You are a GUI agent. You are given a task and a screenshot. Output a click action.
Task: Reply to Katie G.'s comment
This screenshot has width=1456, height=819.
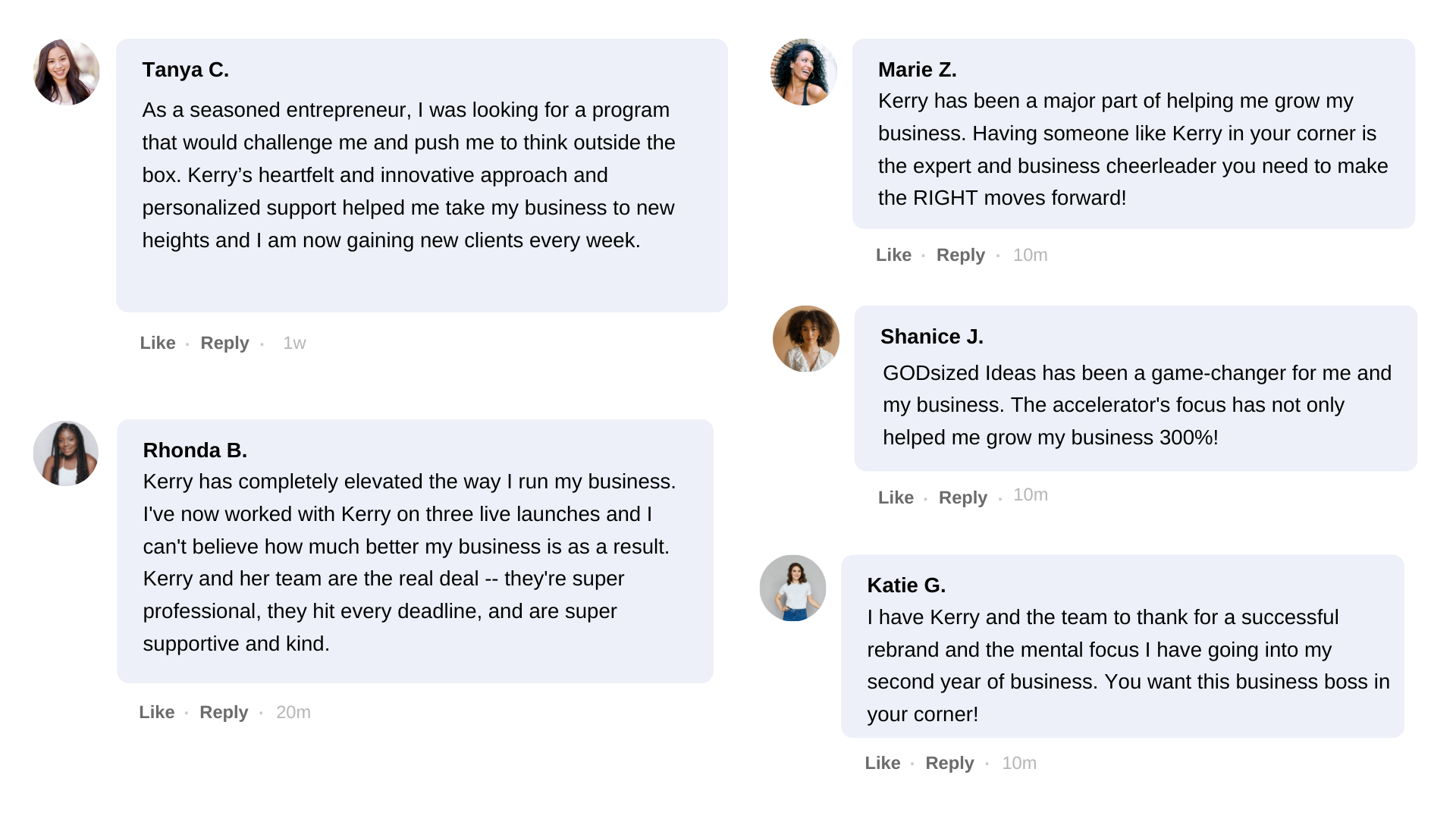tap(949, 763)
